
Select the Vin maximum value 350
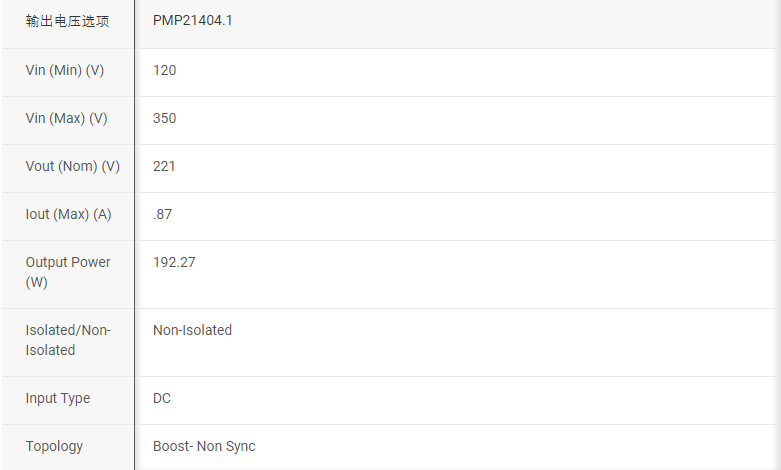coord(165,118)
